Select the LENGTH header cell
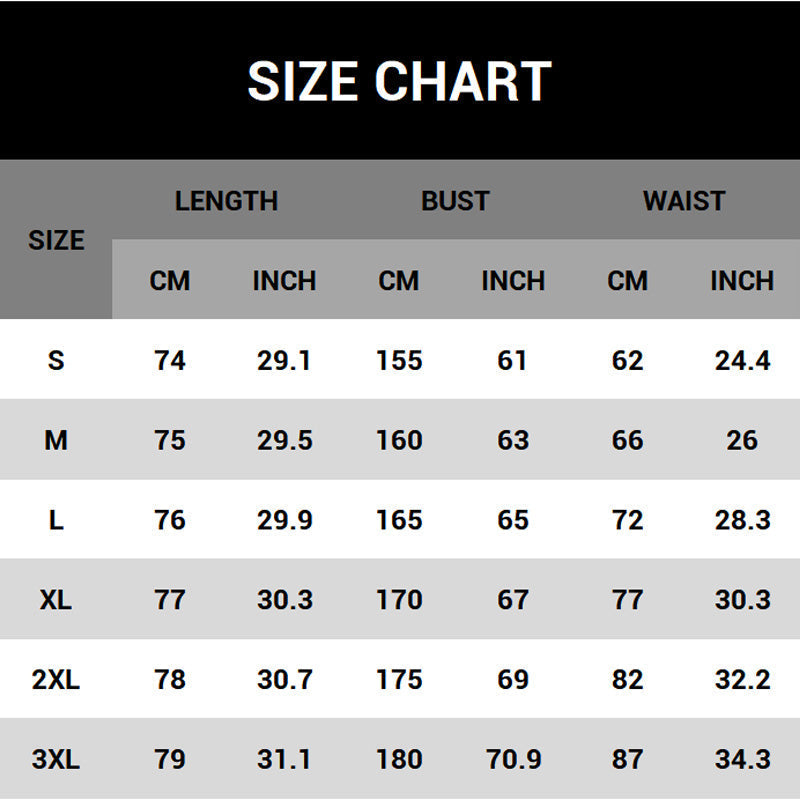 226,200
